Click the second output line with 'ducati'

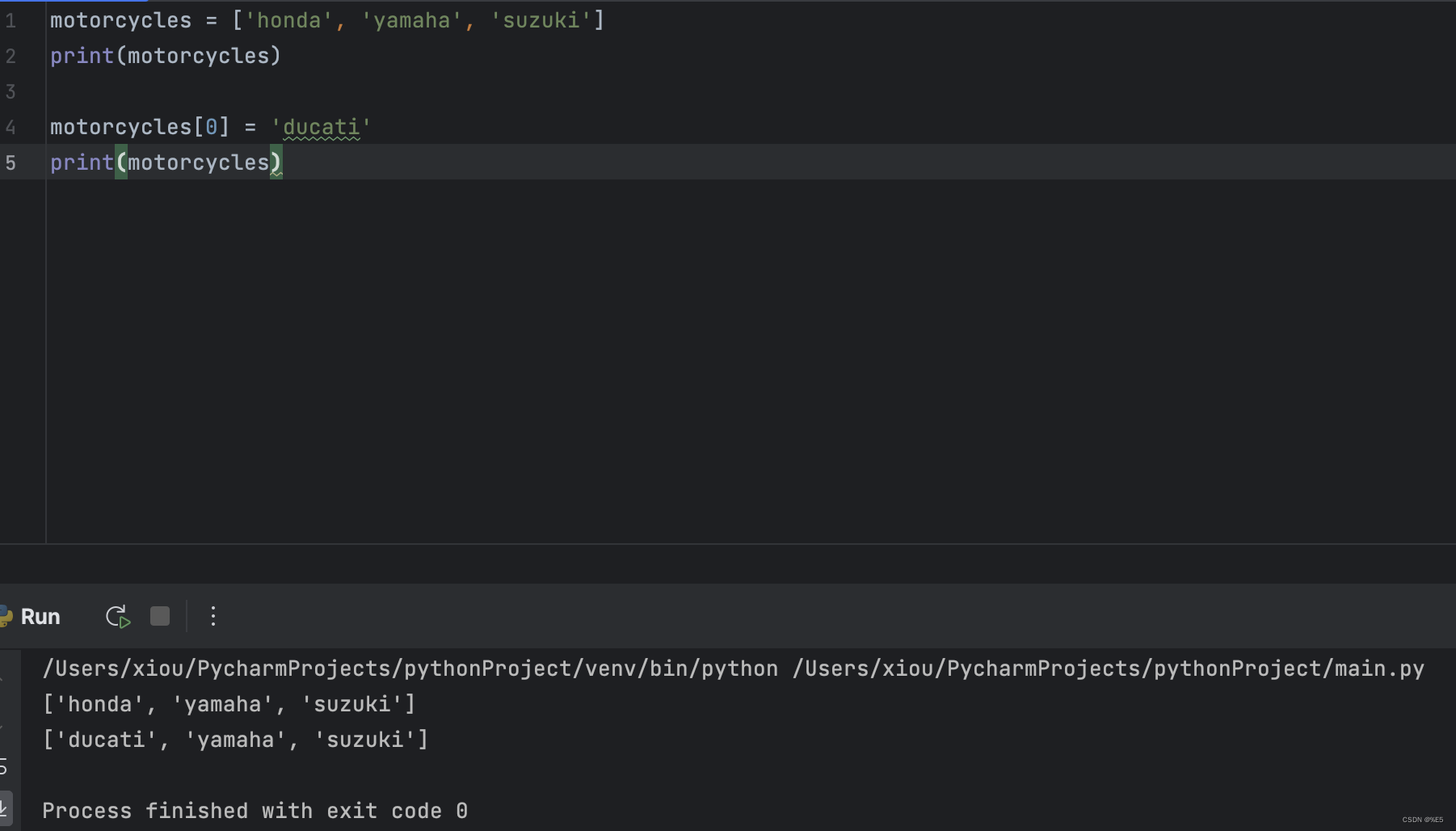pyautogui.click(x=236, y=740)
